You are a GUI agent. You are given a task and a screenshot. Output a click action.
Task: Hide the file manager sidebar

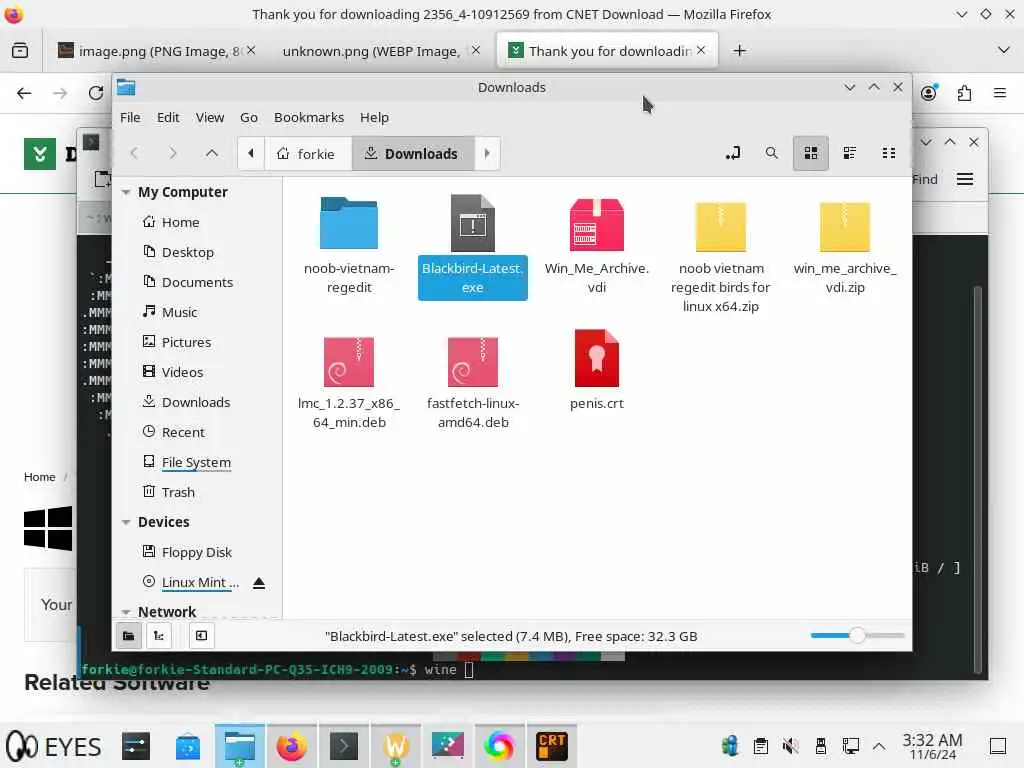click(x=201, y=635)
